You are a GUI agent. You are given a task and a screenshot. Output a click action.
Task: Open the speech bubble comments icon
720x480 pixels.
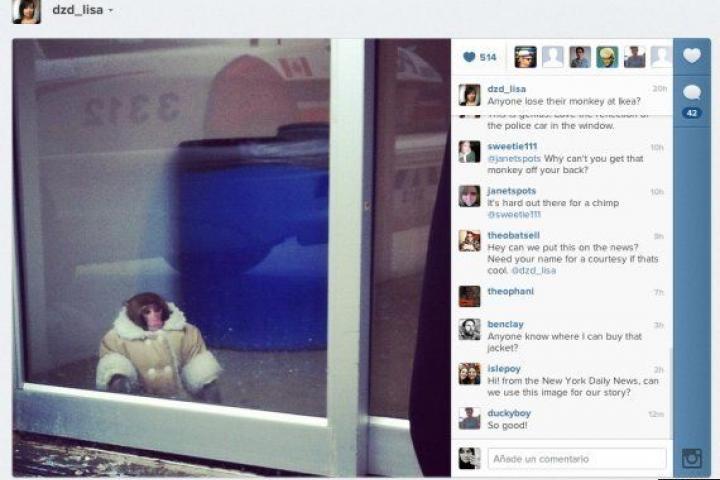coord(692,93)
